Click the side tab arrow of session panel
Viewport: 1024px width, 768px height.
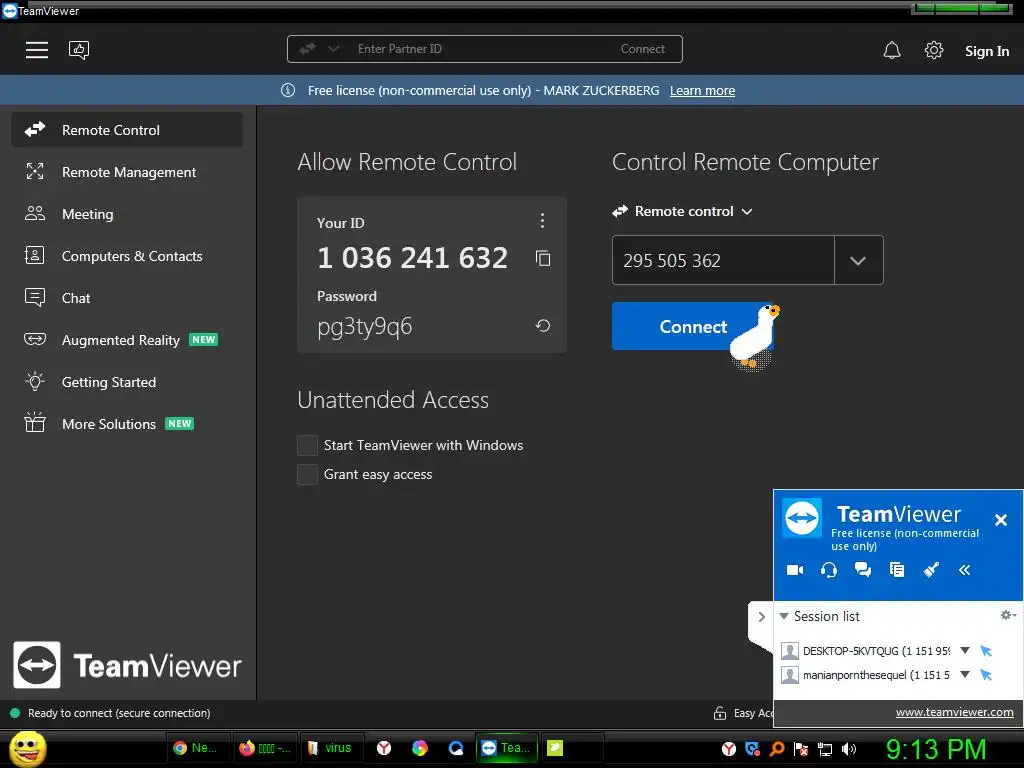pyautogui.click(x=761, y=616)
